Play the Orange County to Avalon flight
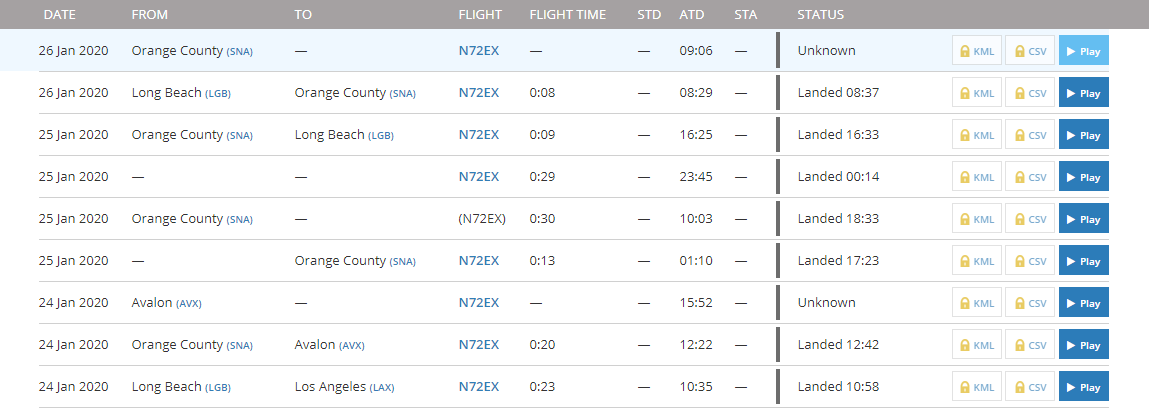The width and height of the screenshot is (1149, 417). [1083, 345]
